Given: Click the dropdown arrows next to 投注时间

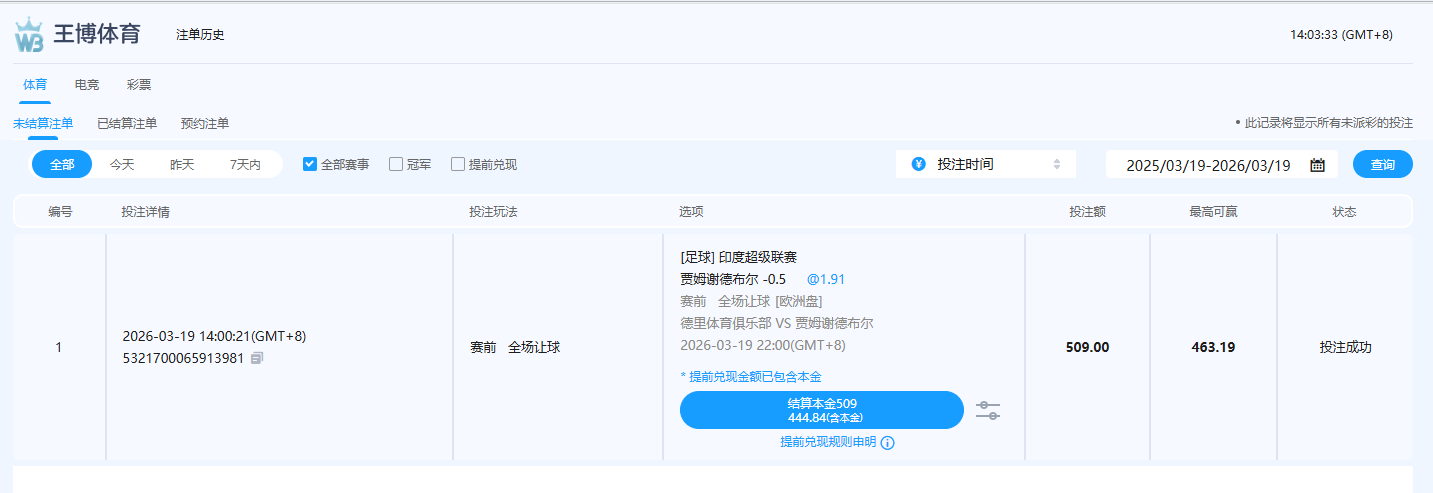Looking at the screenshot, I should click(1057, 164).
